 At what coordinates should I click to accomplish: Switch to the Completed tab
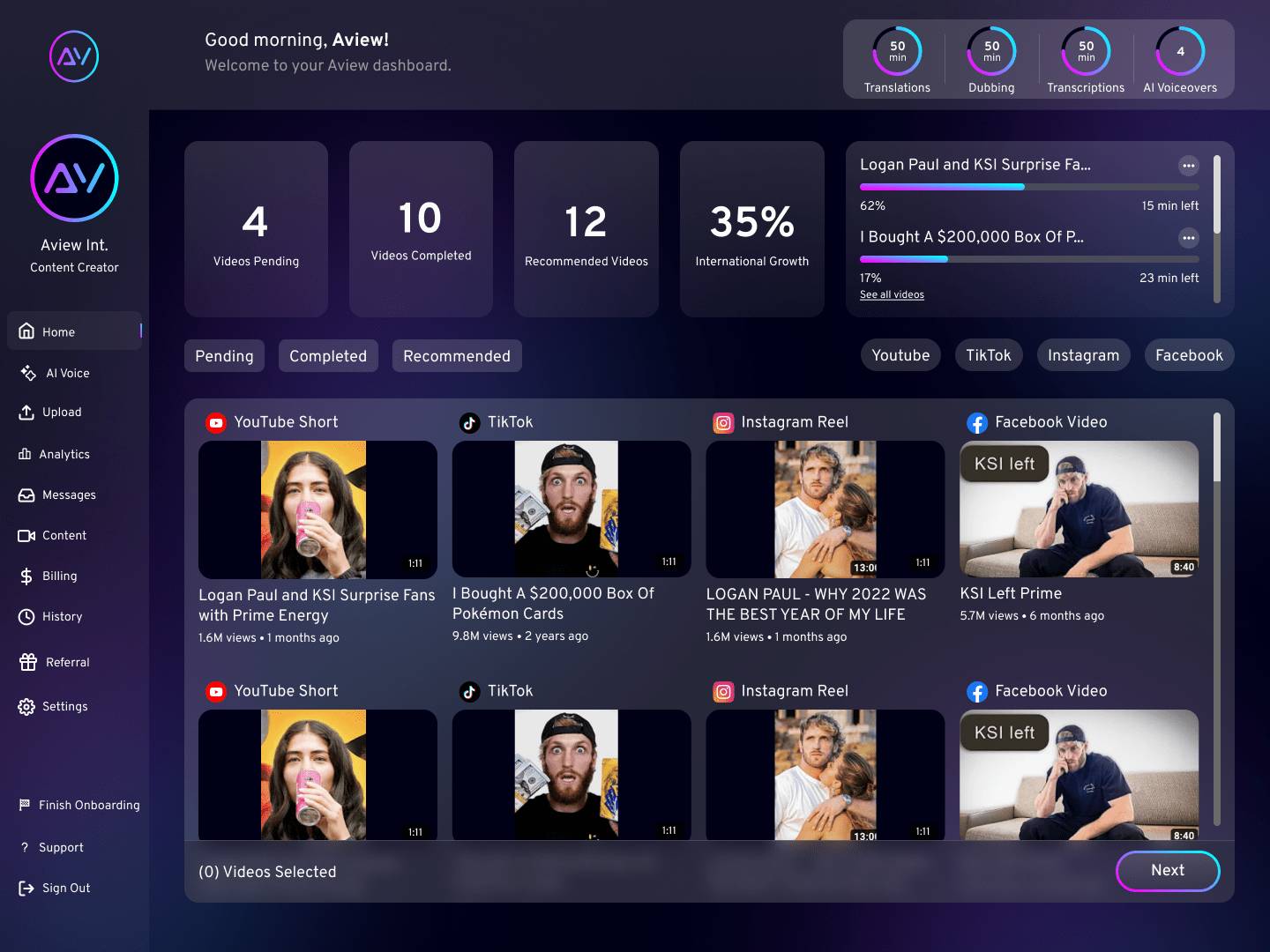click(x=327, y=356)
